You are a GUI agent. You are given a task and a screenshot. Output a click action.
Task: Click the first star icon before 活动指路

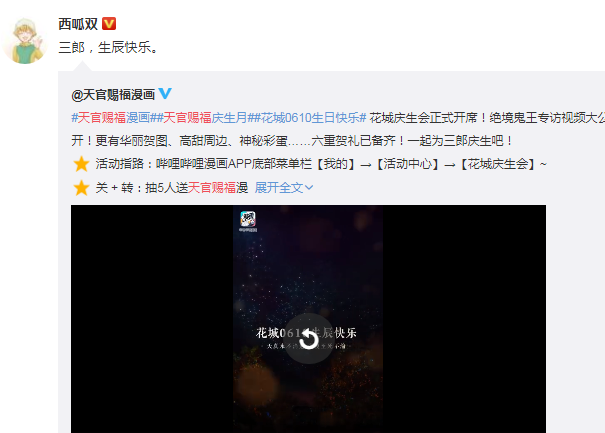point(81,164)
